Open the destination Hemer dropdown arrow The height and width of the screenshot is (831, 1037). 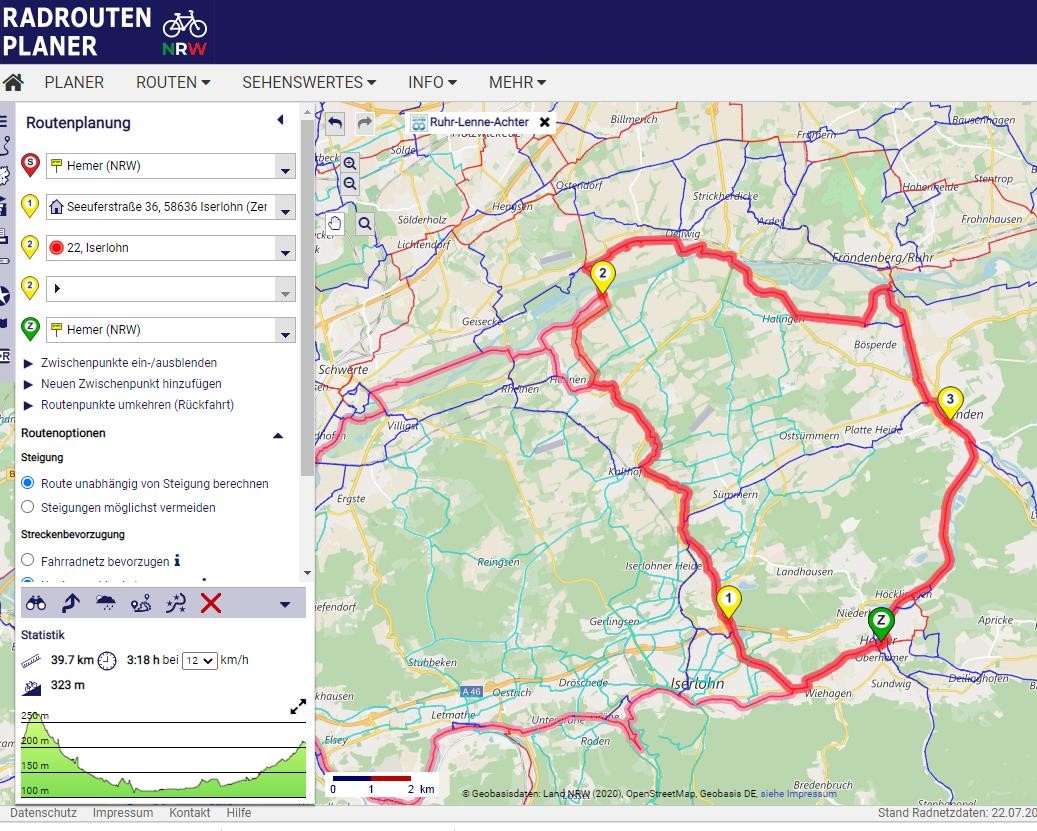click(285, 330)
